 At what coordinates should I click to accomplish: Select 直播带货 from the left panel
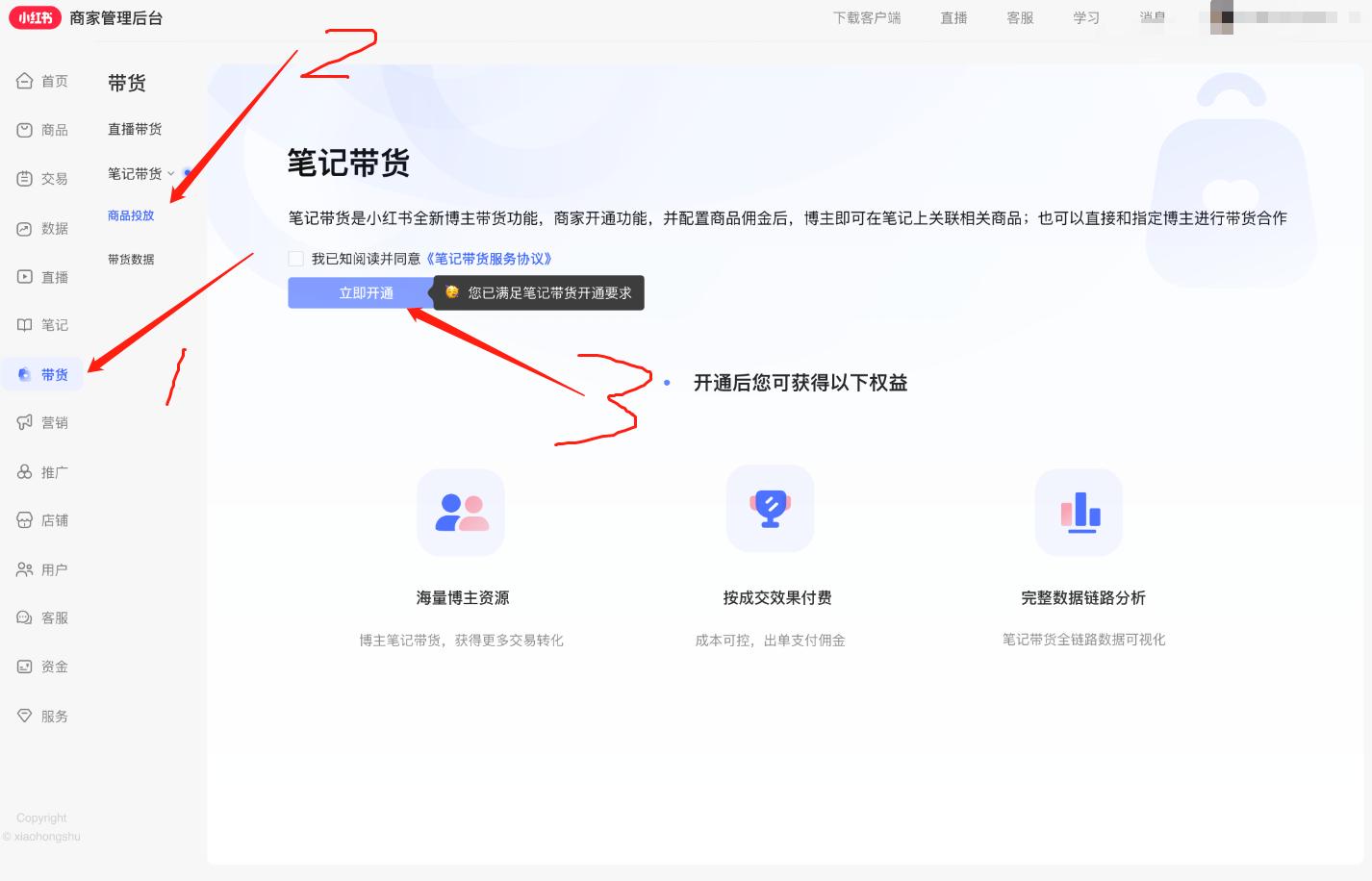[x=135, y=129]
